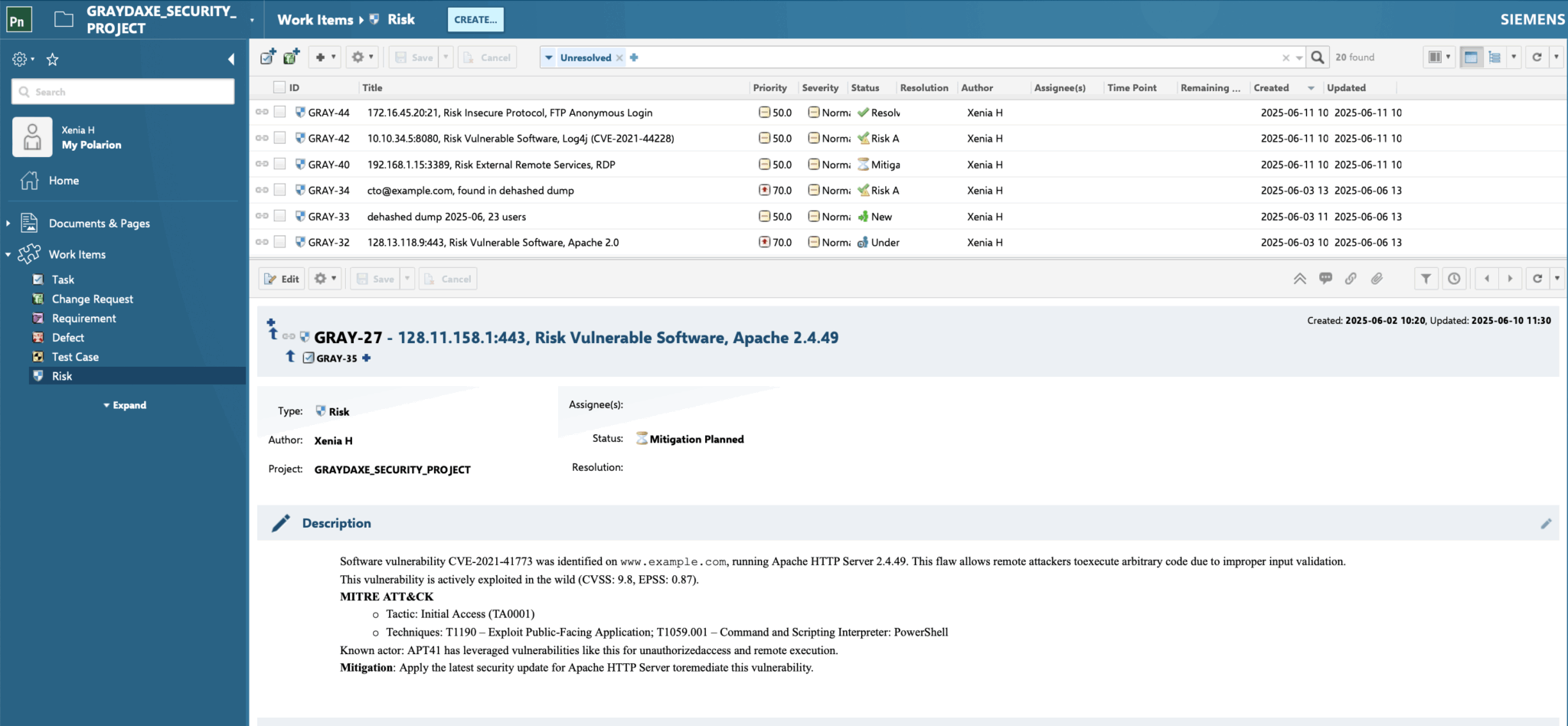Open detail pane gear actions dropdown
This screenshot has height=726, width=1568.
point(325,279)
